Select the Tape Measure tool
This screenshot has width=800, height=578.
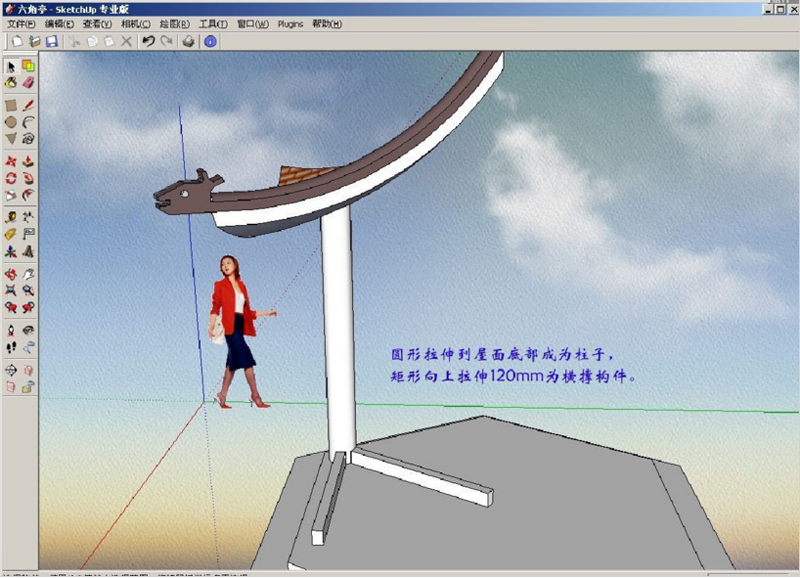coord(11,217)
